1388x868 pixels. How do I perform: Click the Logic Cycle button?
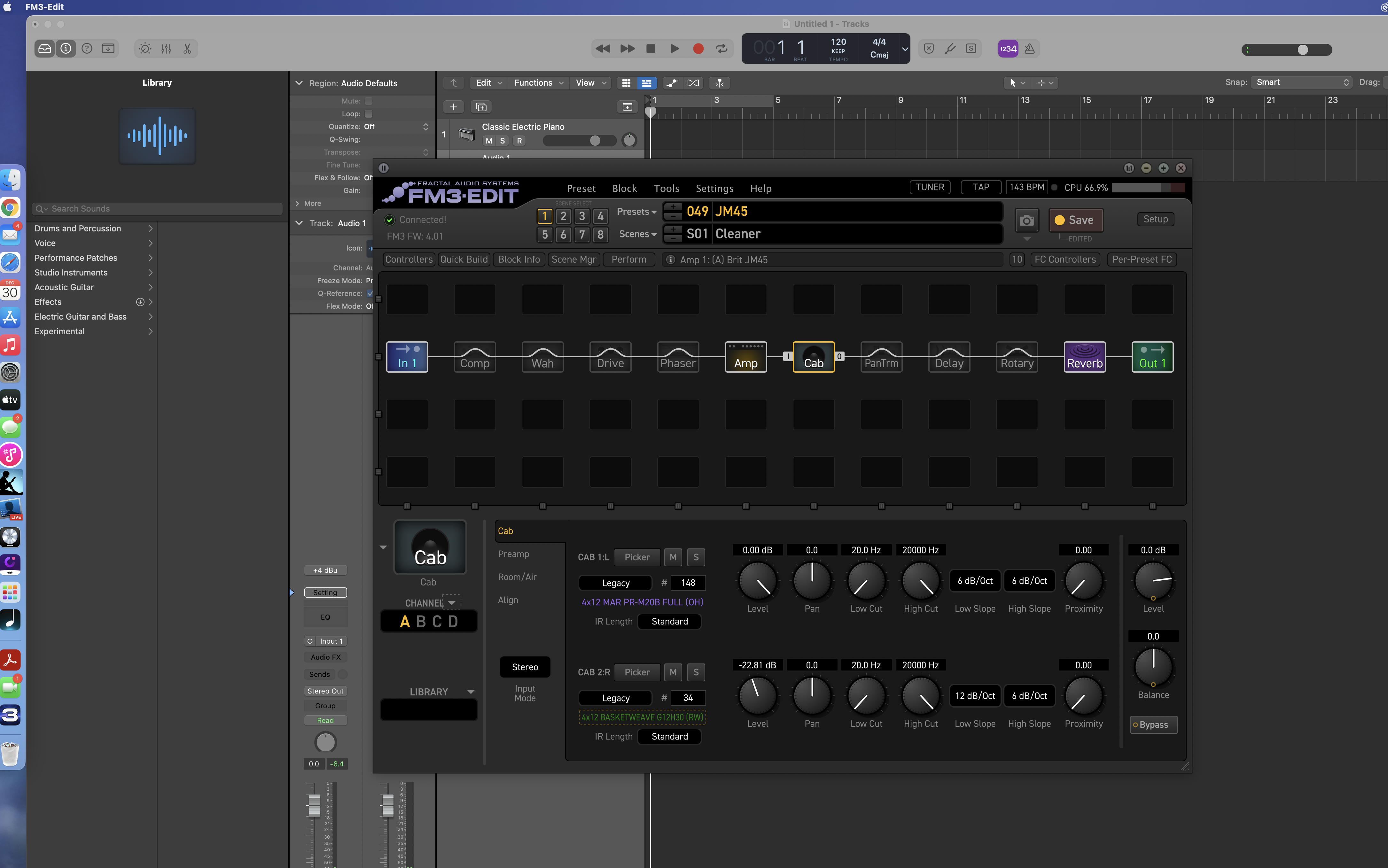[722, 49]
